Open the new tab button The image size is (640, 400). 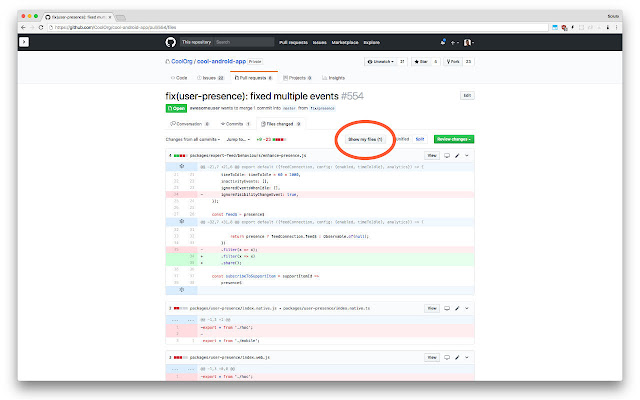(x=120, y=17)
